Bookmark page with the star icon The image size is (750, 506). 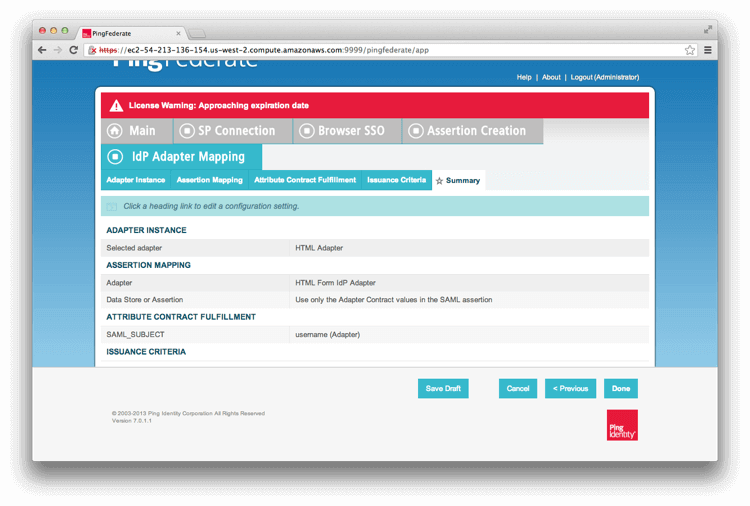tap(690, 50)
